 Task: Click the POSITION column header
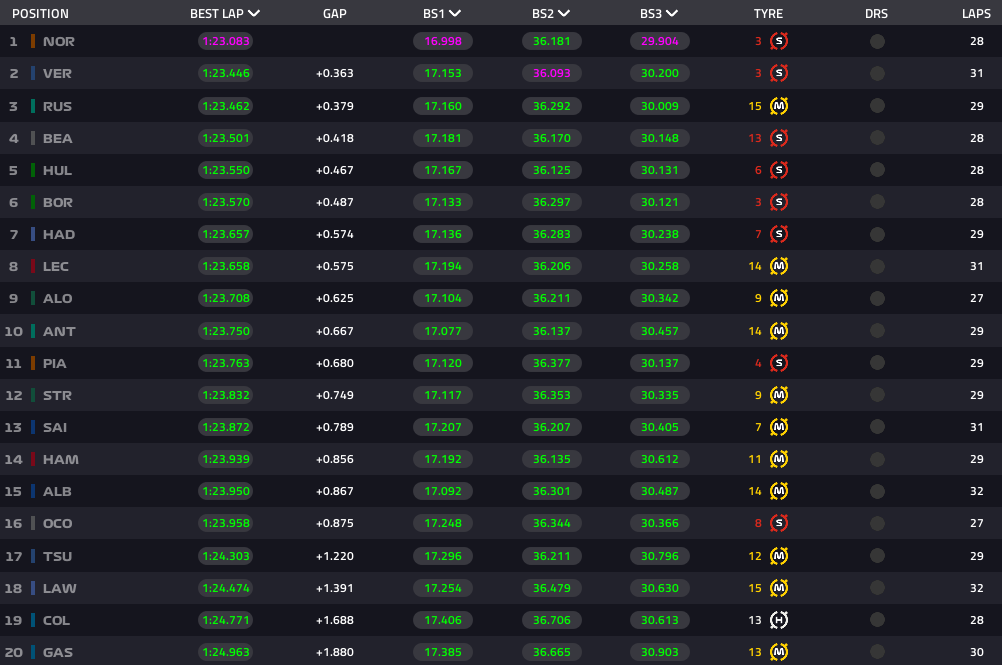coord(40,14)
